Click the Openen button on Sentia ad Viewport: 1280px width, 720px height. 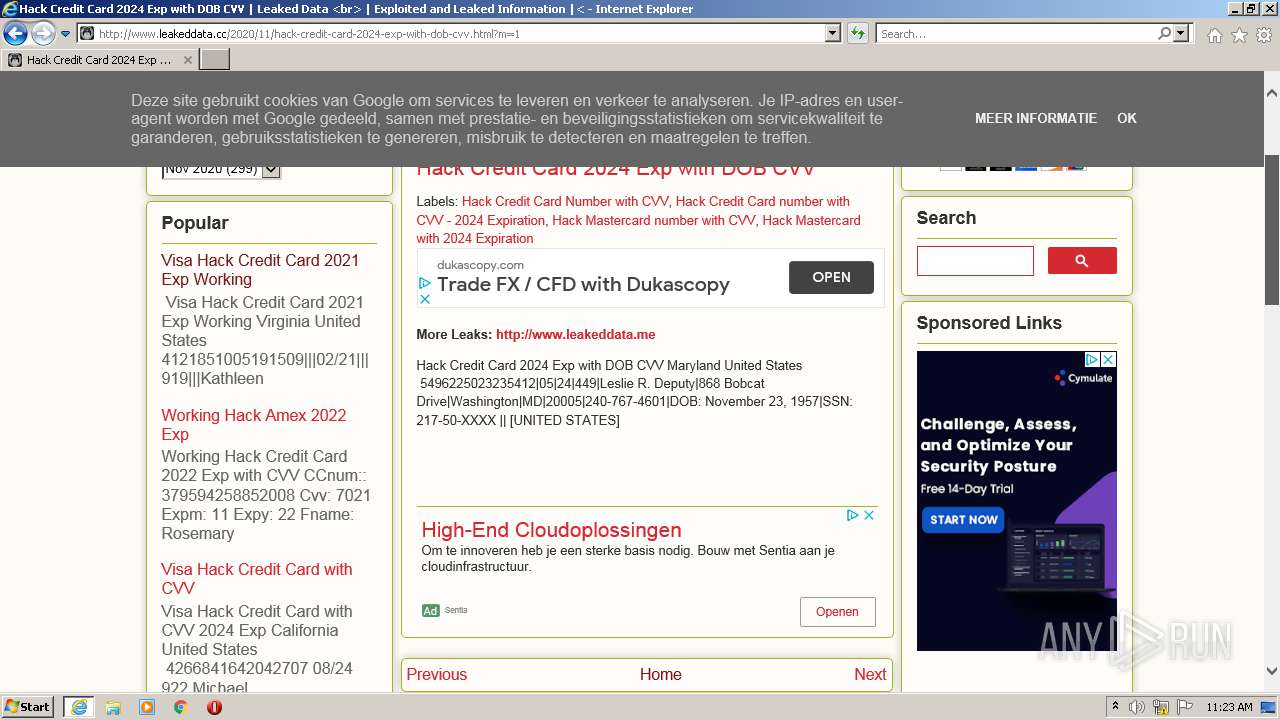pos(837,612)
